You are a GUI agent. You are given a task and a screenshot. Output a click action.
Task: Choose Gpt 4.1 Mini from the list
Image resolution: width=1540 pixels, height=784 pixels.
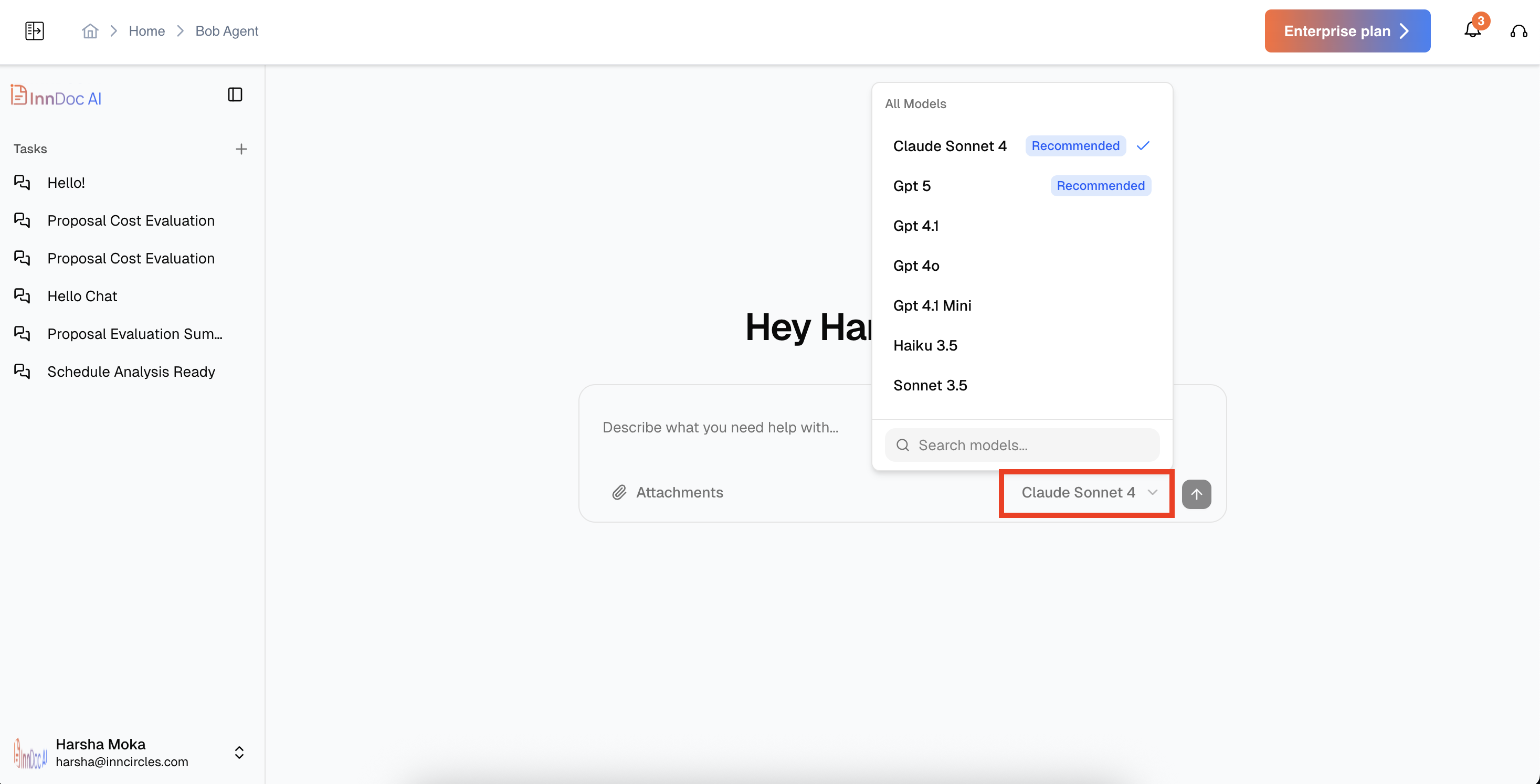(x=932, y=306)
